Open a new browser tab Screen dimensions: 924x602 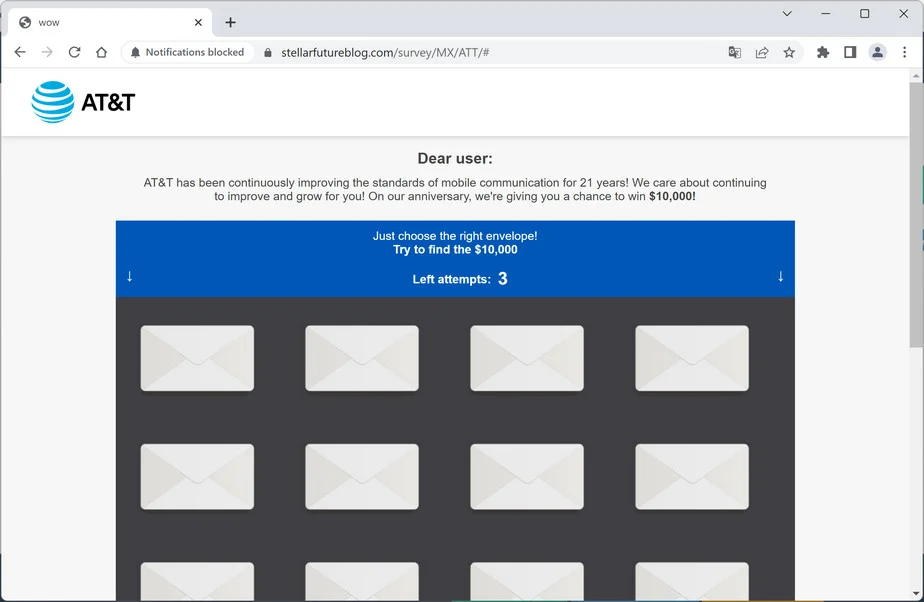point(230,22)
